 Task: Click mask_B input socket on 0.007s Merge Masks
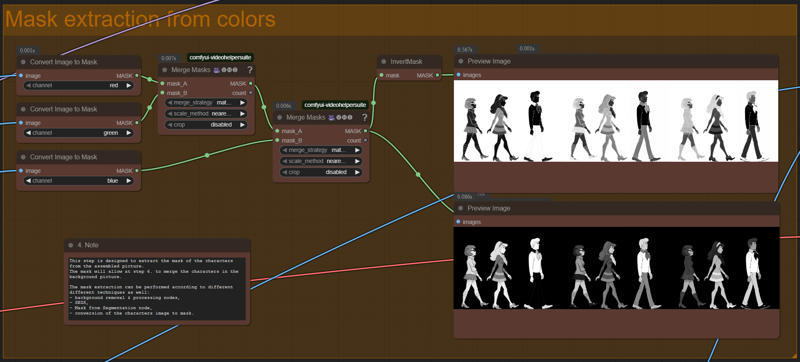coord(162,93)
